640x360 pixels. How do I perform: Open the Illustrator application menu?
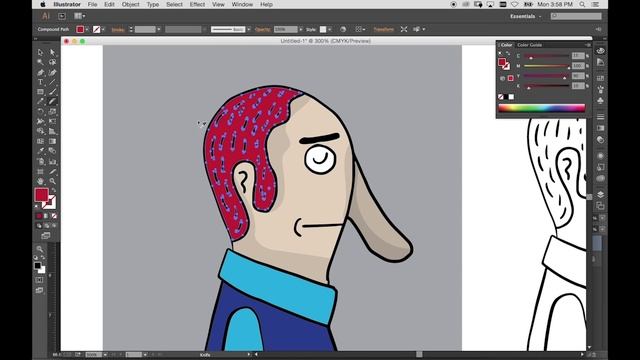click(x=67, y=4)
